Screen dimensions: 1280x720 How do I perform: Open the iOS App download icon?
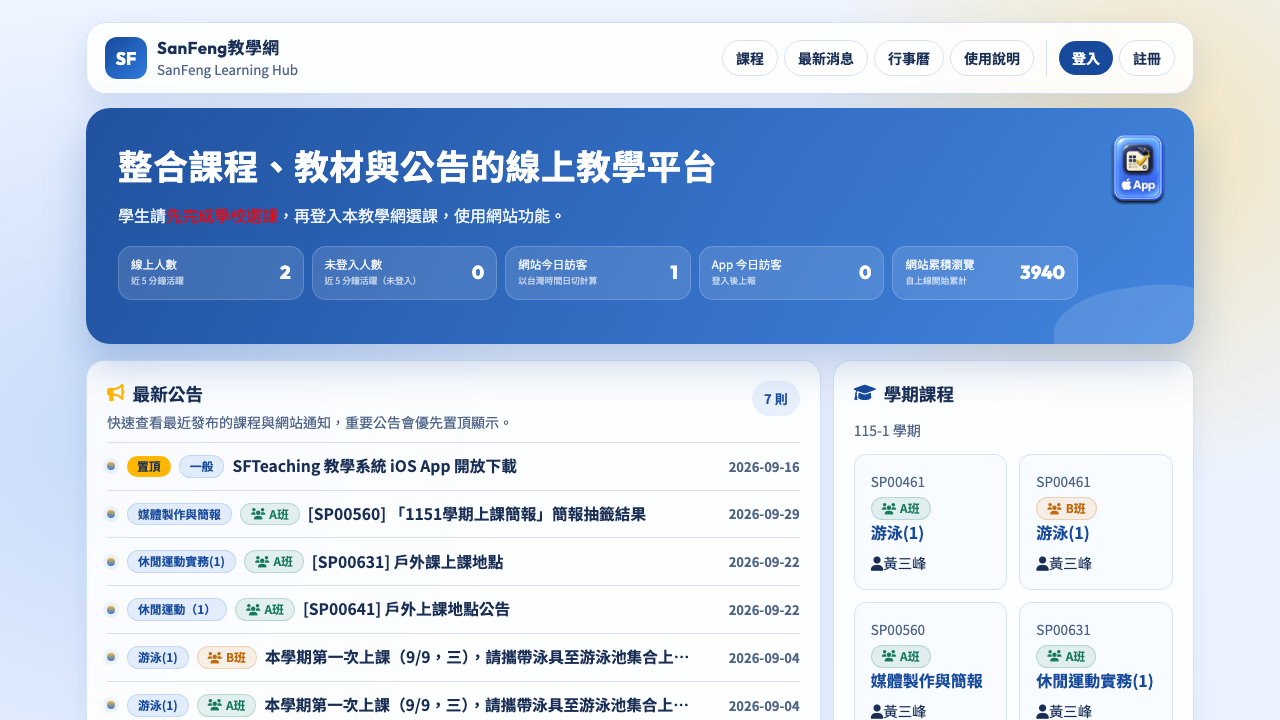[x=1138, y=169]
